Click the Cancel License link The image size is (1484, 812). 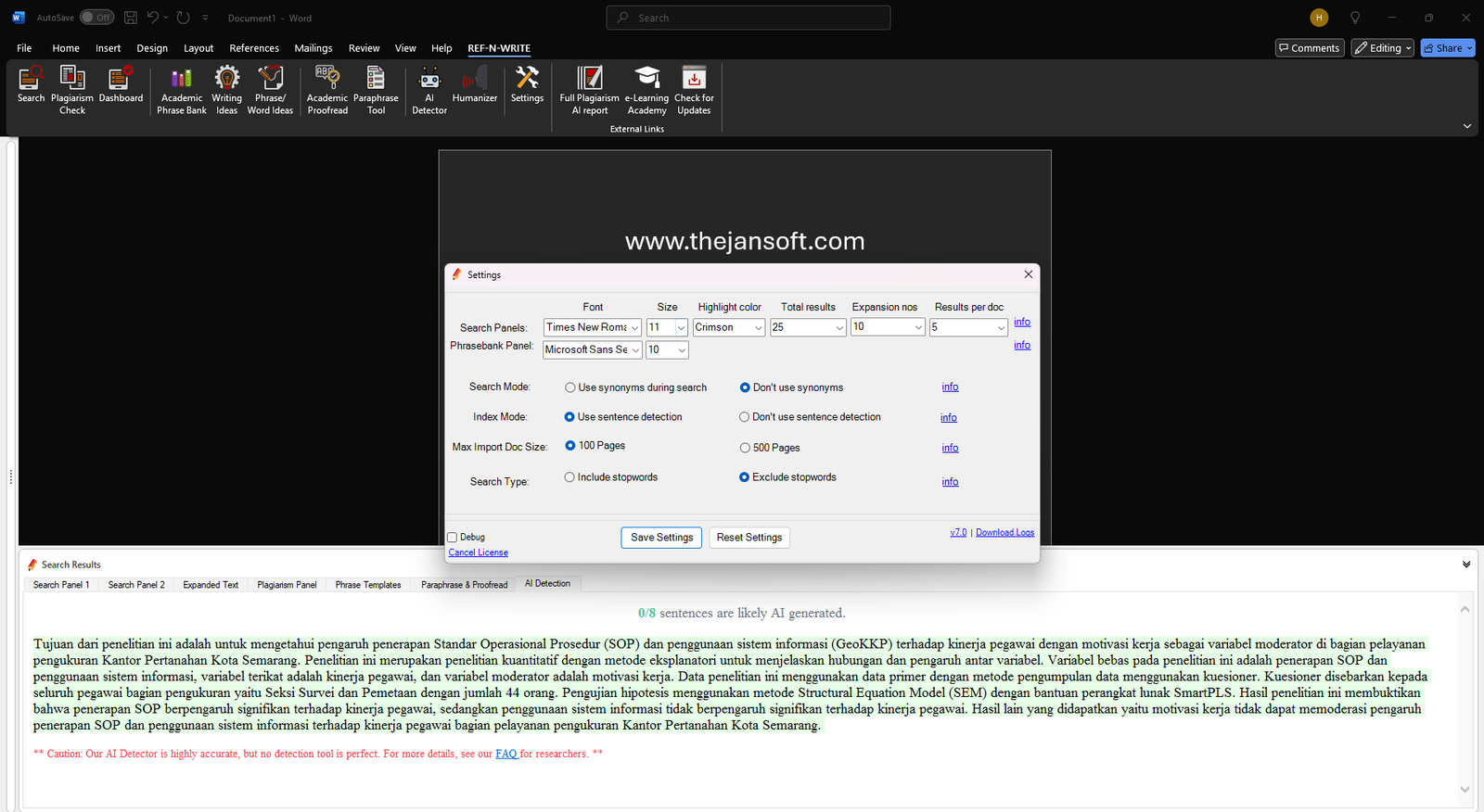(479, 552)
